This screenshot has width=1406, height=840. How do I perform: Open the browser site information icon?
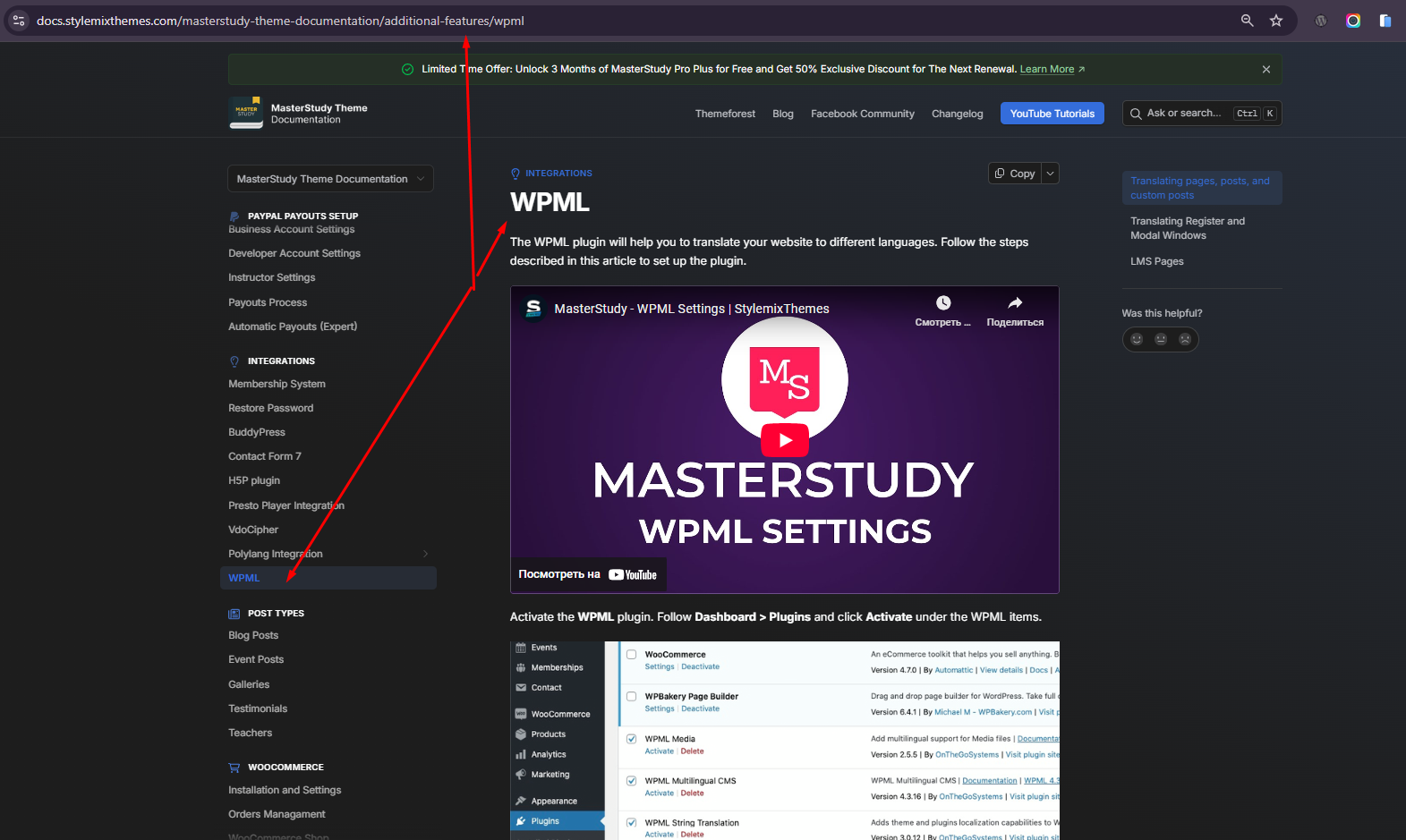19,21
